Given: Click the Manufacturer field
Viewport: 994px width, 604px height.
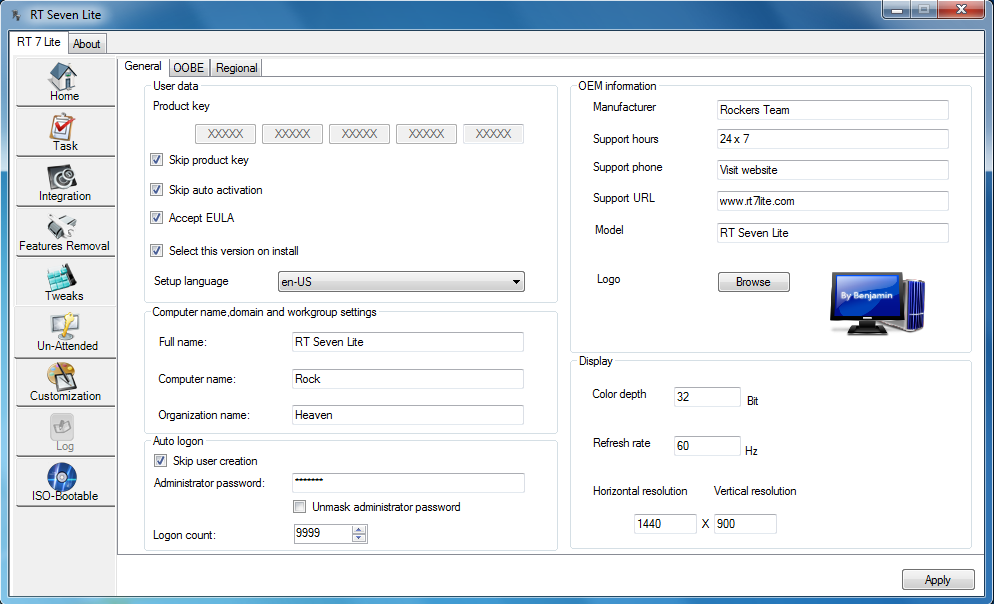Looking at the screenshot, I should point(833,110).
